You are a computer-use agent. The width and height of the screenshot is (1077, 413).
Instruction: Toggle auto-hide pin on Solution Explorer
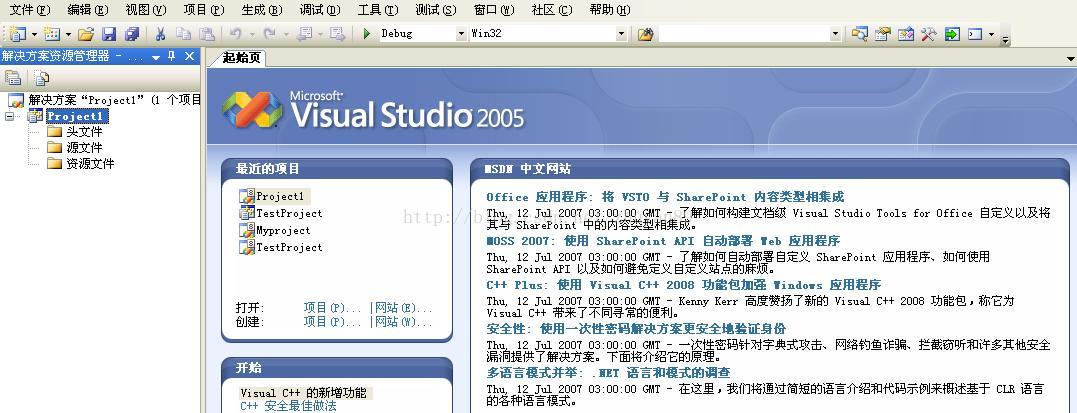pyautogui.click(x=172, y=56)
